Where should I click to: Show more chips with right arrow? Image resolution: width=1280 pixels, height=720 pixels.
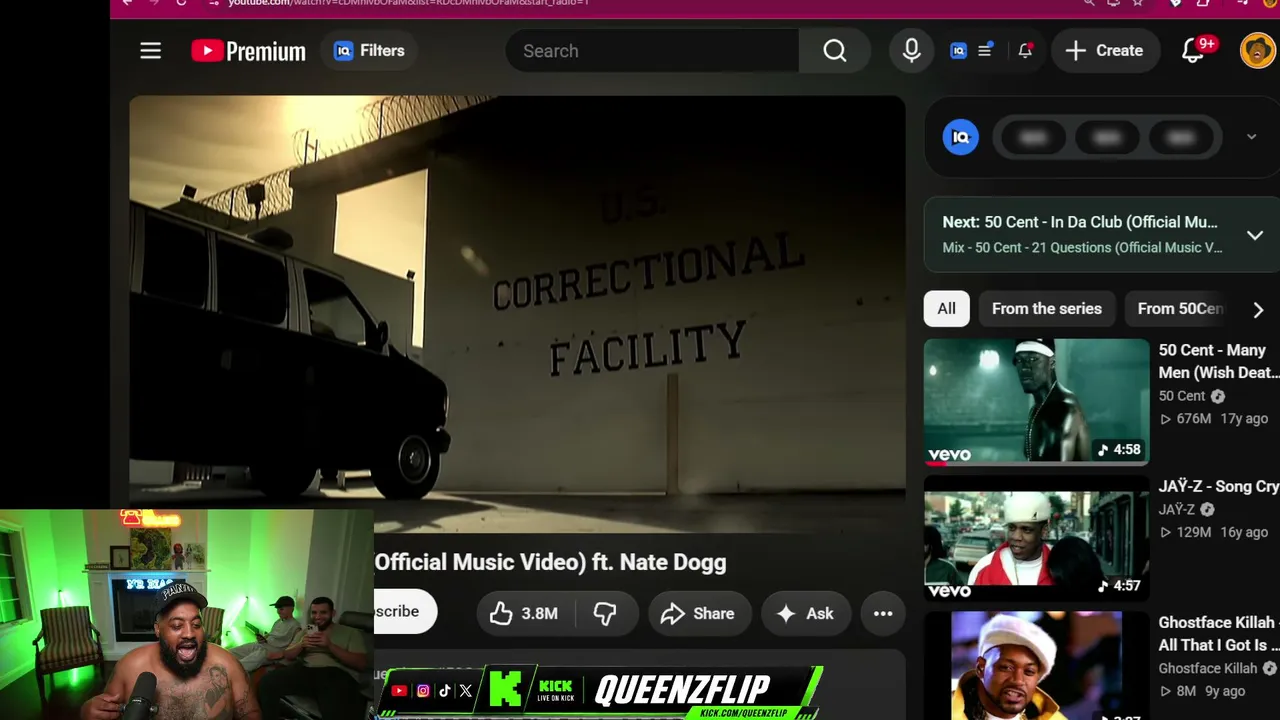pyautogui.click(x=1258, y=310)
